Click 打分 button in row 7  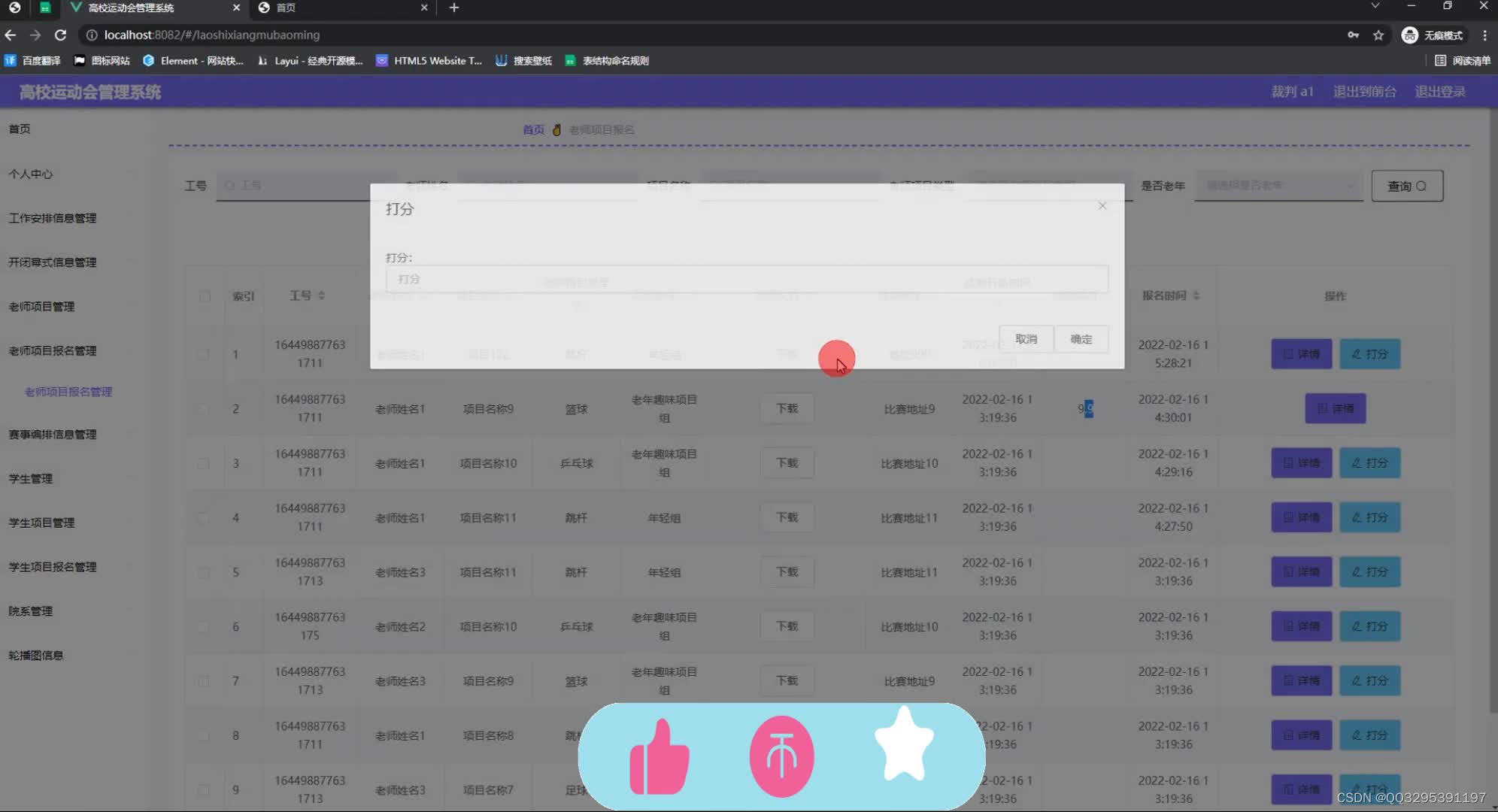(x=1369, y=681)
